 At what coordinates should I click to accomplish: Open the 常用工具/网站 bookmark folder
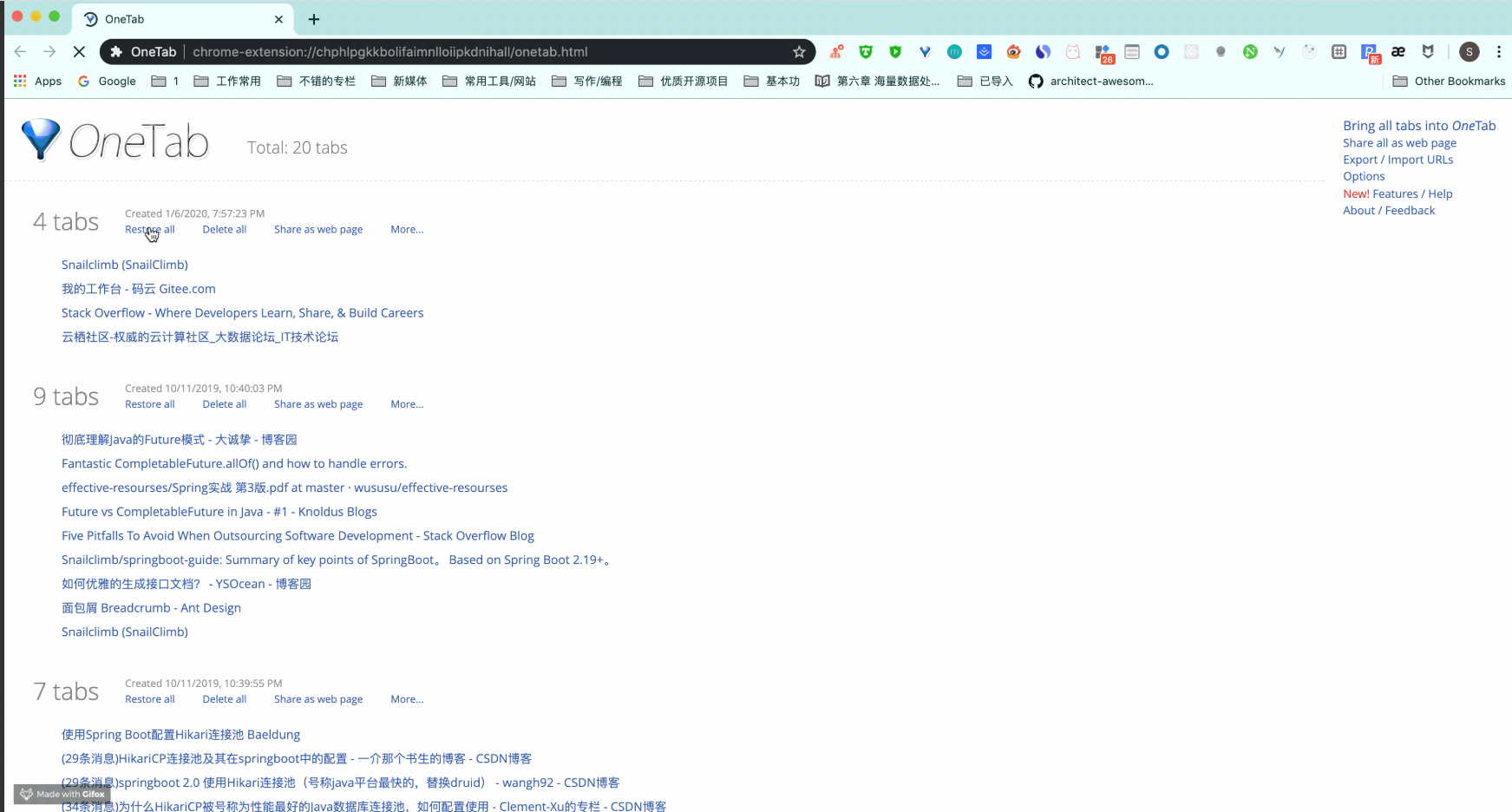(x=489, y=82)
